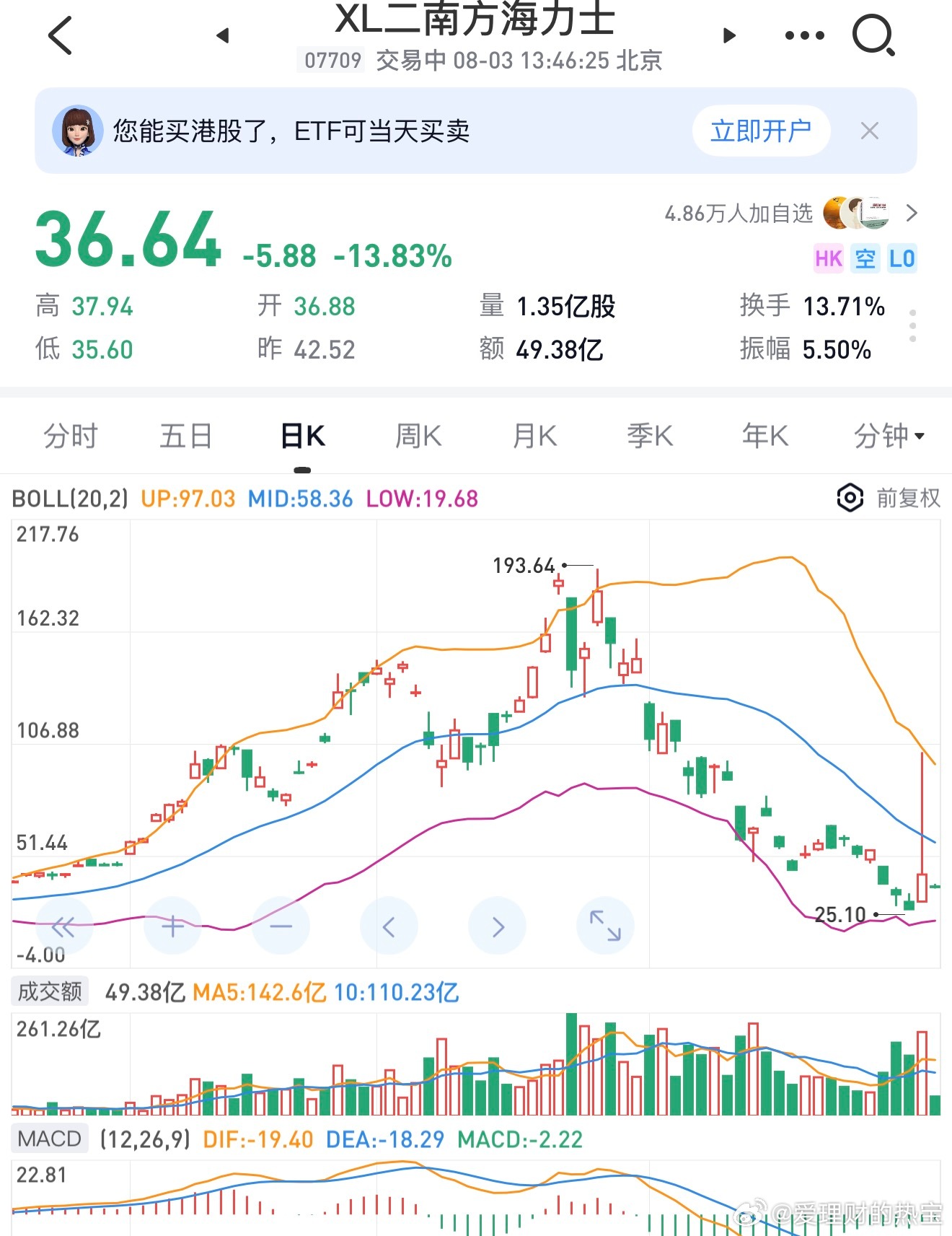Move chart right with right chevron
Screen dimensions: 952x1236
coord(497,926)
